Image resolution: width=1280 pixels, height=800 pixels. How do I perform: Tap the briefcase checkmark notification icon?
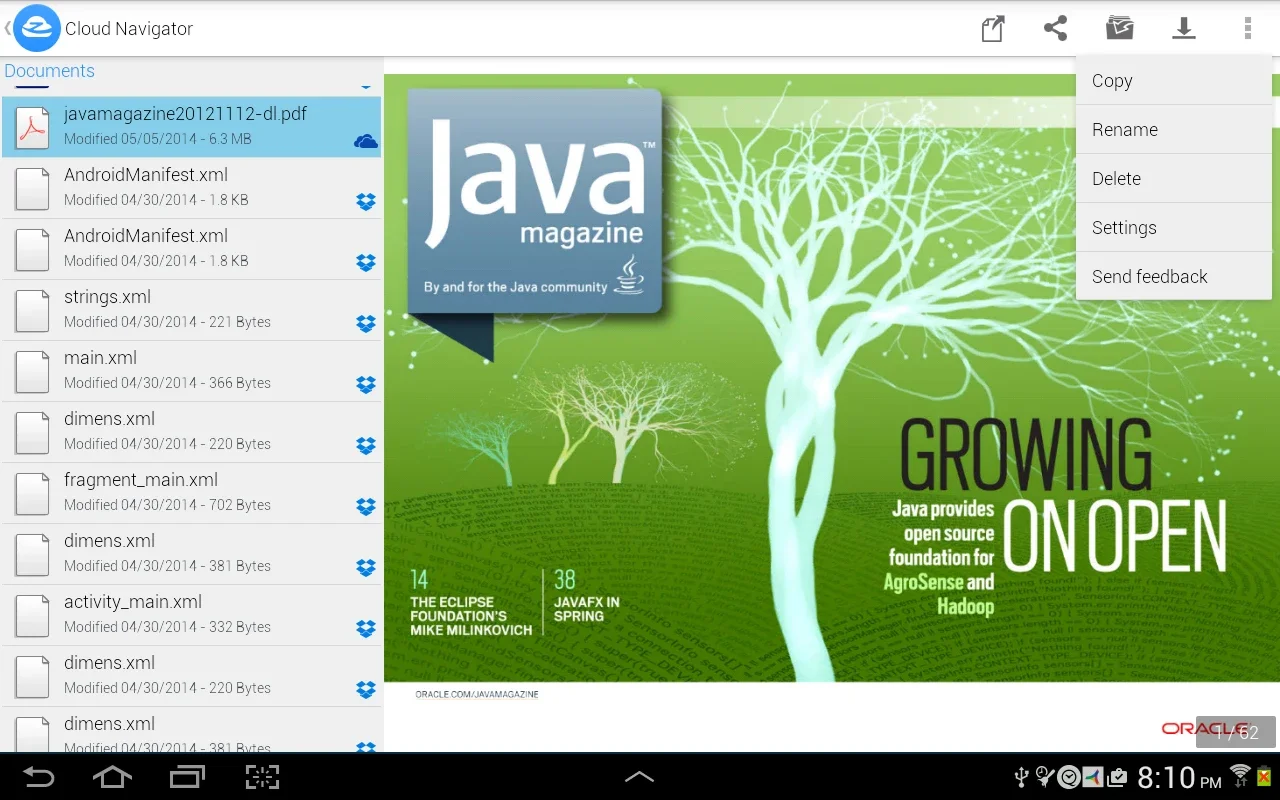point(1117,778)
